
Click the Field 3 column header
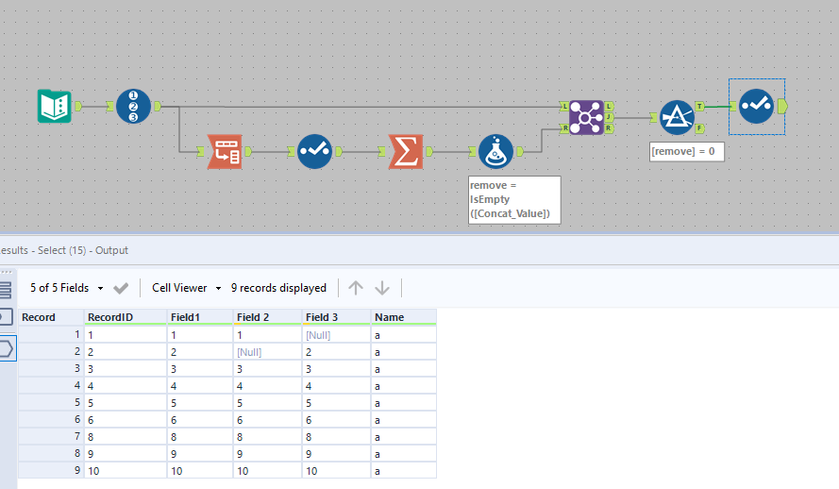coord(337,317)
